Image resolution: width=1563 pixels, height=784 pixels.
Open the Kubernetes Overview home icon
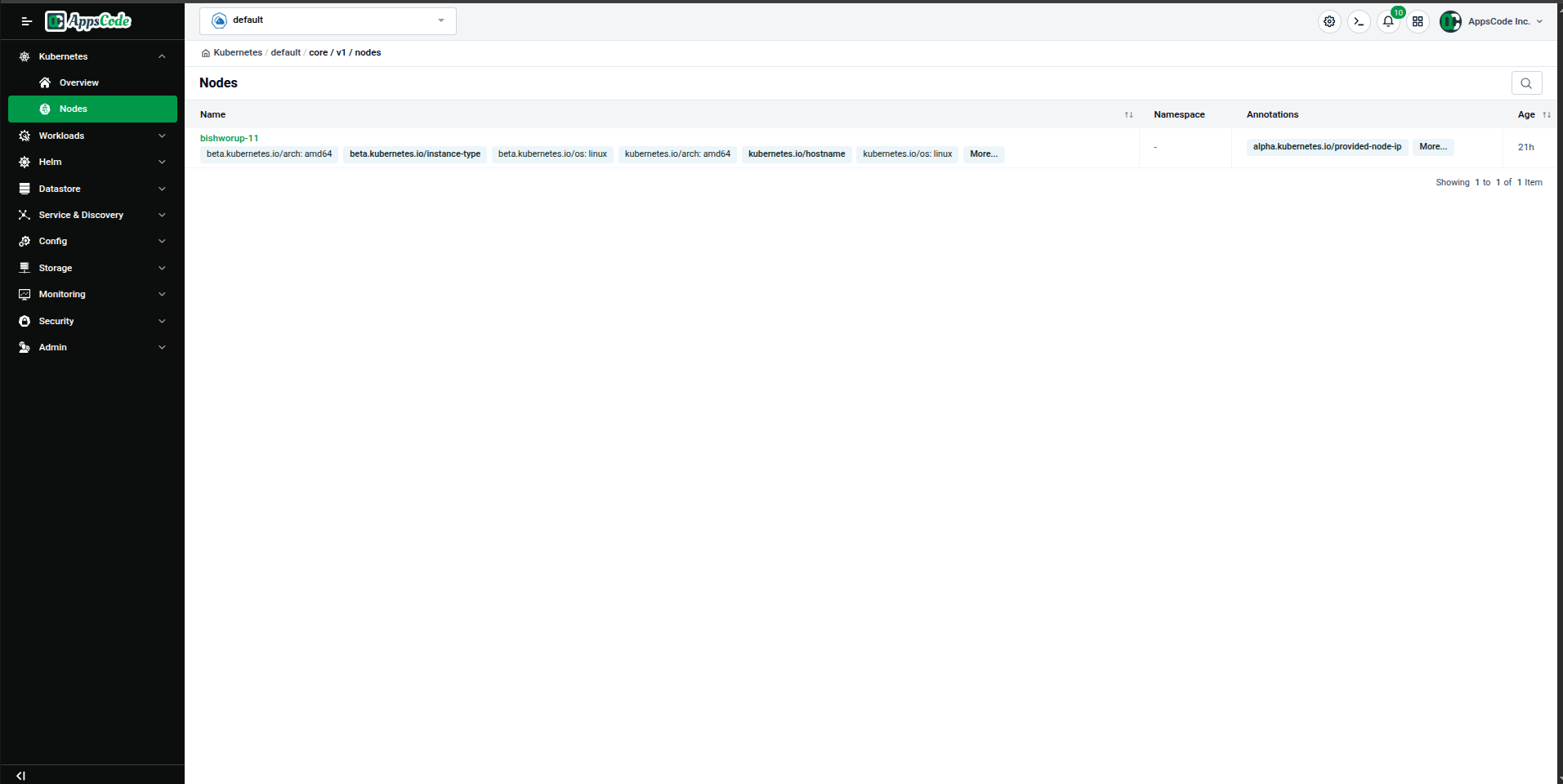tap(45, 82)
